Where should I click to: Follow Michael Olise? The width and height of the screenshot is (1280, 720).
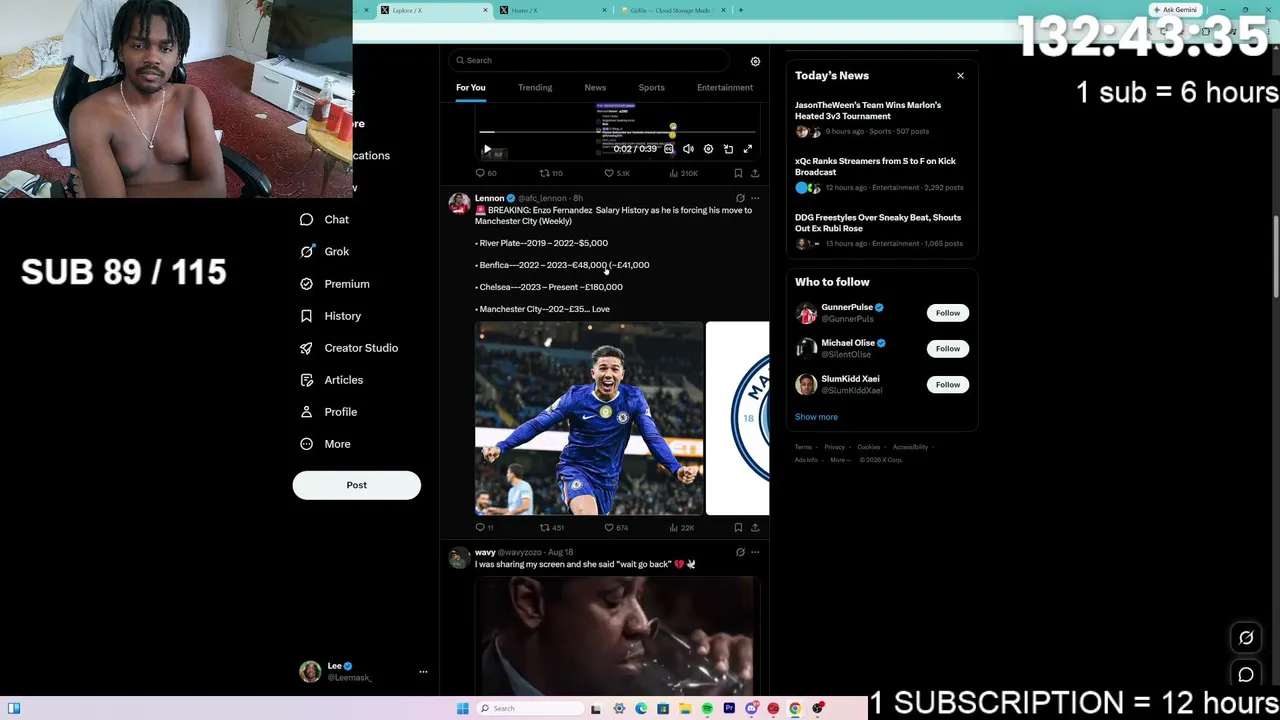[948, 349]
